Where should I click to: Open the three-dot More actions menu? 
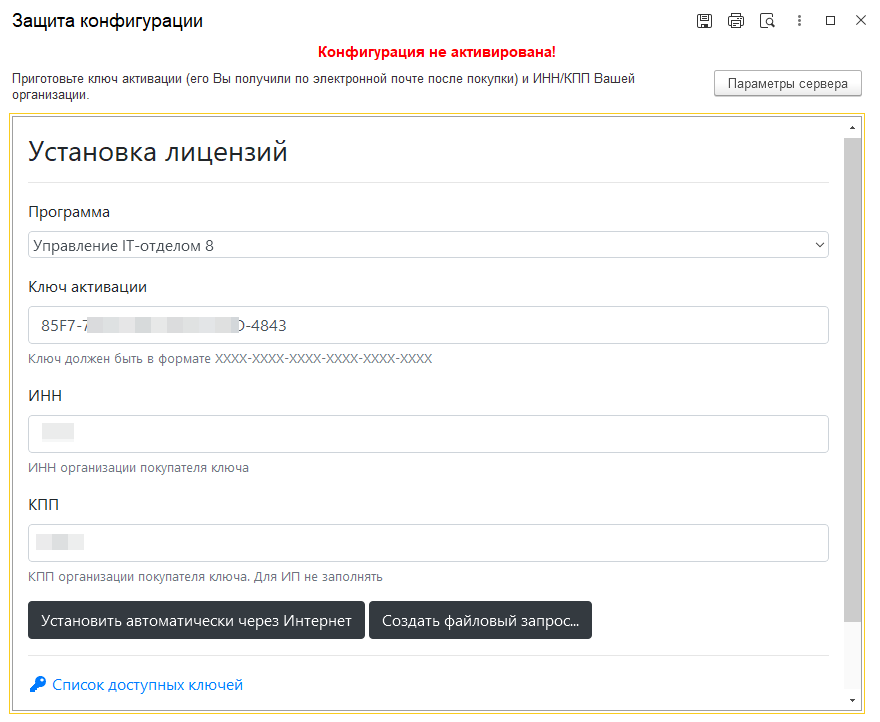pyautogui.click(x=798, y=20)
